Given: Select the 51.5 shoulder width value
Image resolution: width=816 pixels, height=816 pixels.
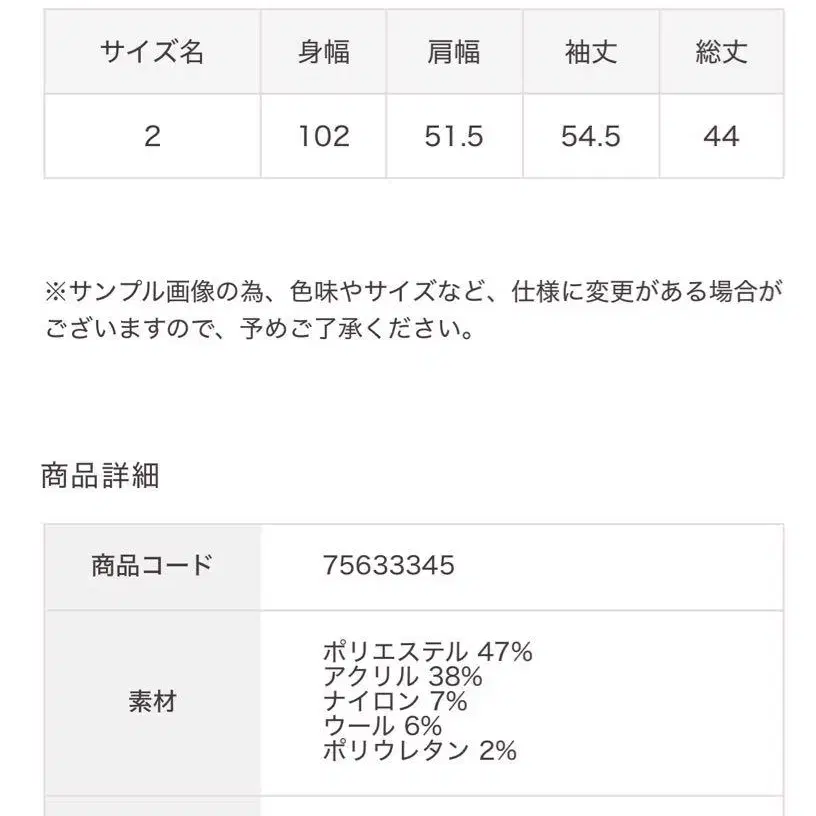Looking at the screenshot, I should pyautogui.click(x=453, y=136).
